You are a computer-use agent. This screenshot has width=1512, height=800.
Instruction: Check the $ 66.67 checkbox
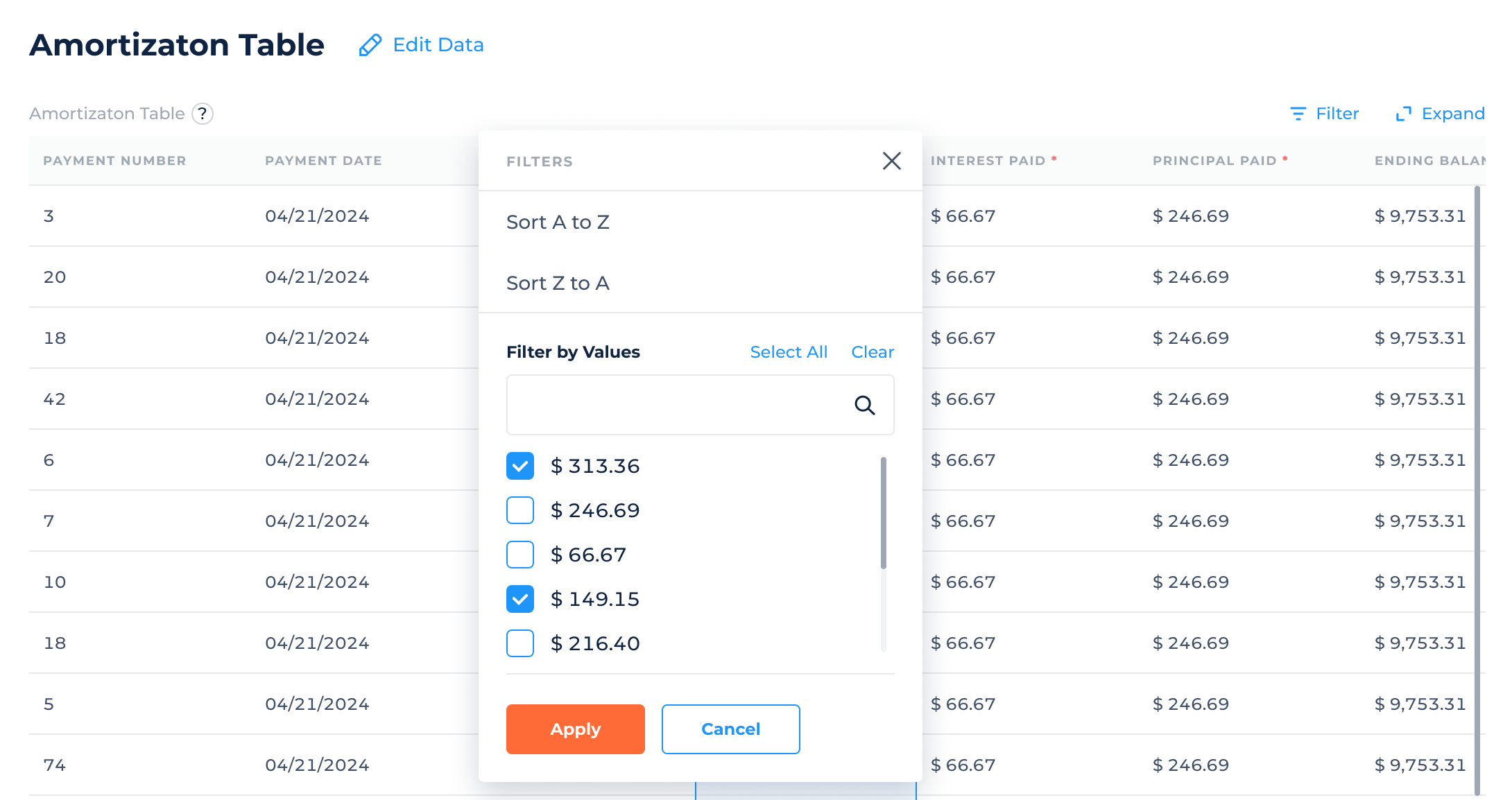click(520, 555)
